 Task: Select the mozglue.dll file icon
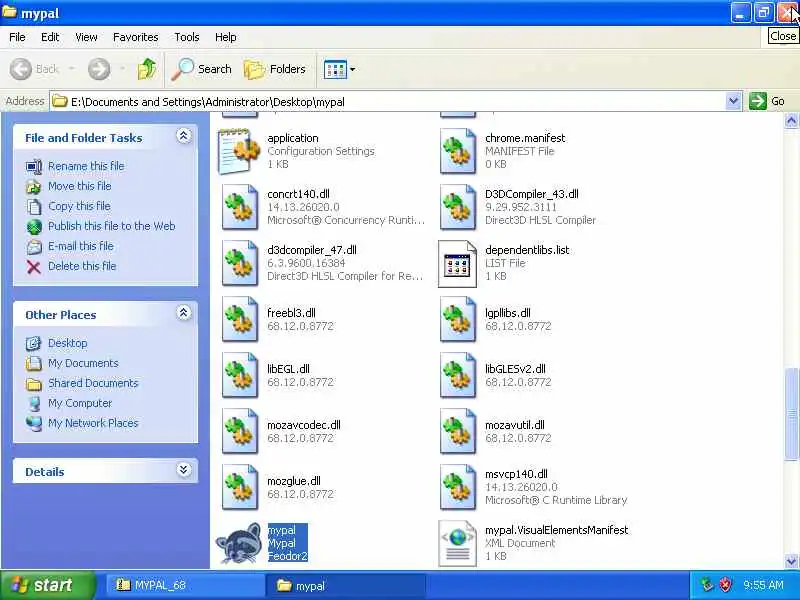239,488
